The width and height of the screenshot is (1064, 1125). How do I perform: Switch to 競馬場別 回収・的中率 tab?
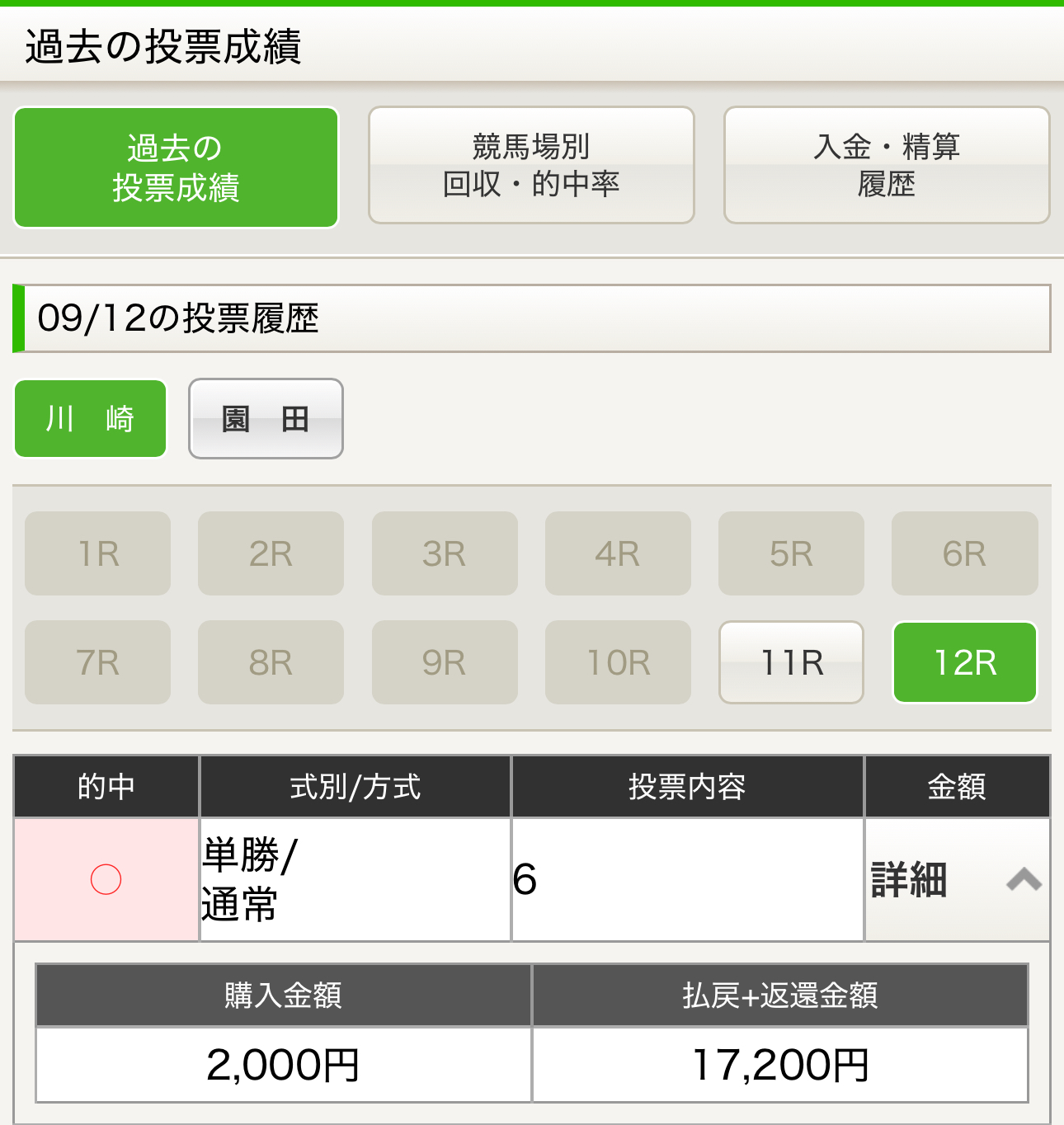click(x=531, y=165)
